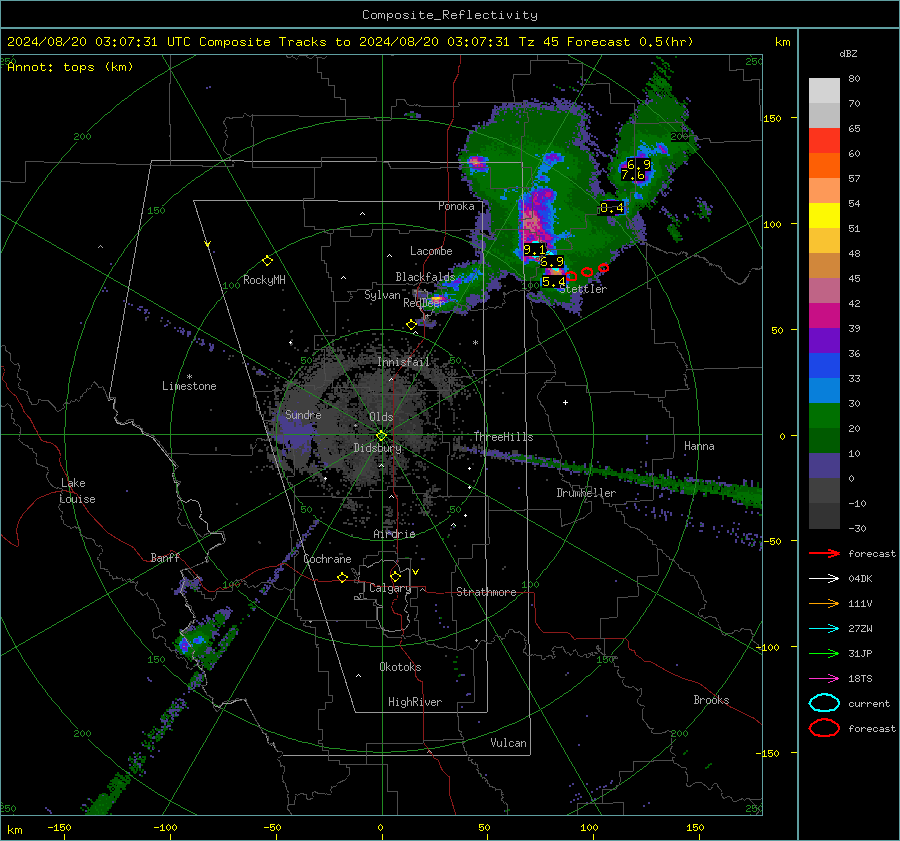Click the magenta 18TS arrow legend icon
The height and width of the screenshot is (841, 900).
click(824, 679)
